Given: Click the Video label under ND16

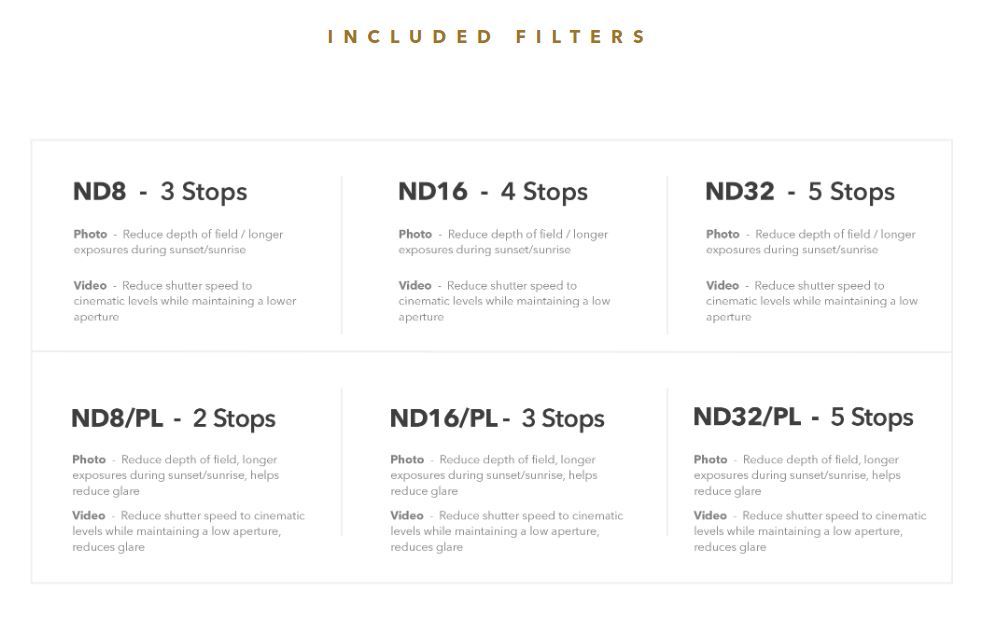Looking at the screenshot, I should point(415,286).
